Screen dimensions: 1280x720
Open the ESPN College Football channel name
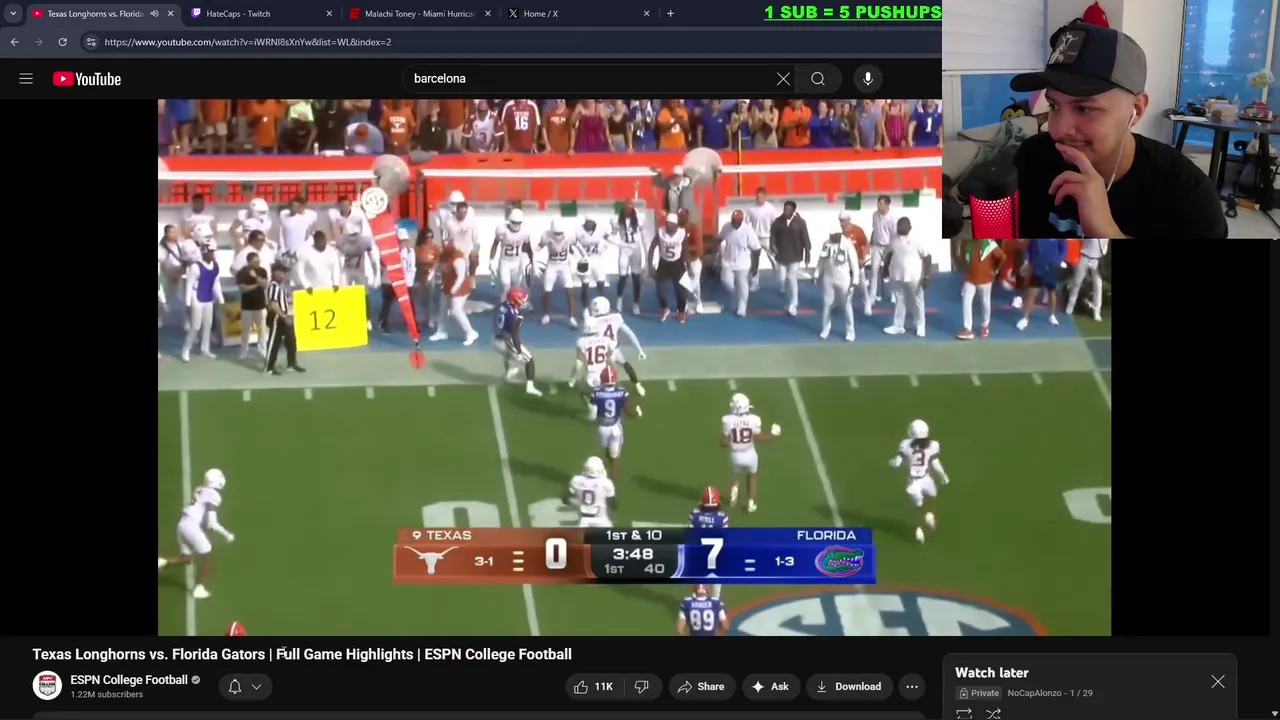pyautogui.click(x=129, y=680)
